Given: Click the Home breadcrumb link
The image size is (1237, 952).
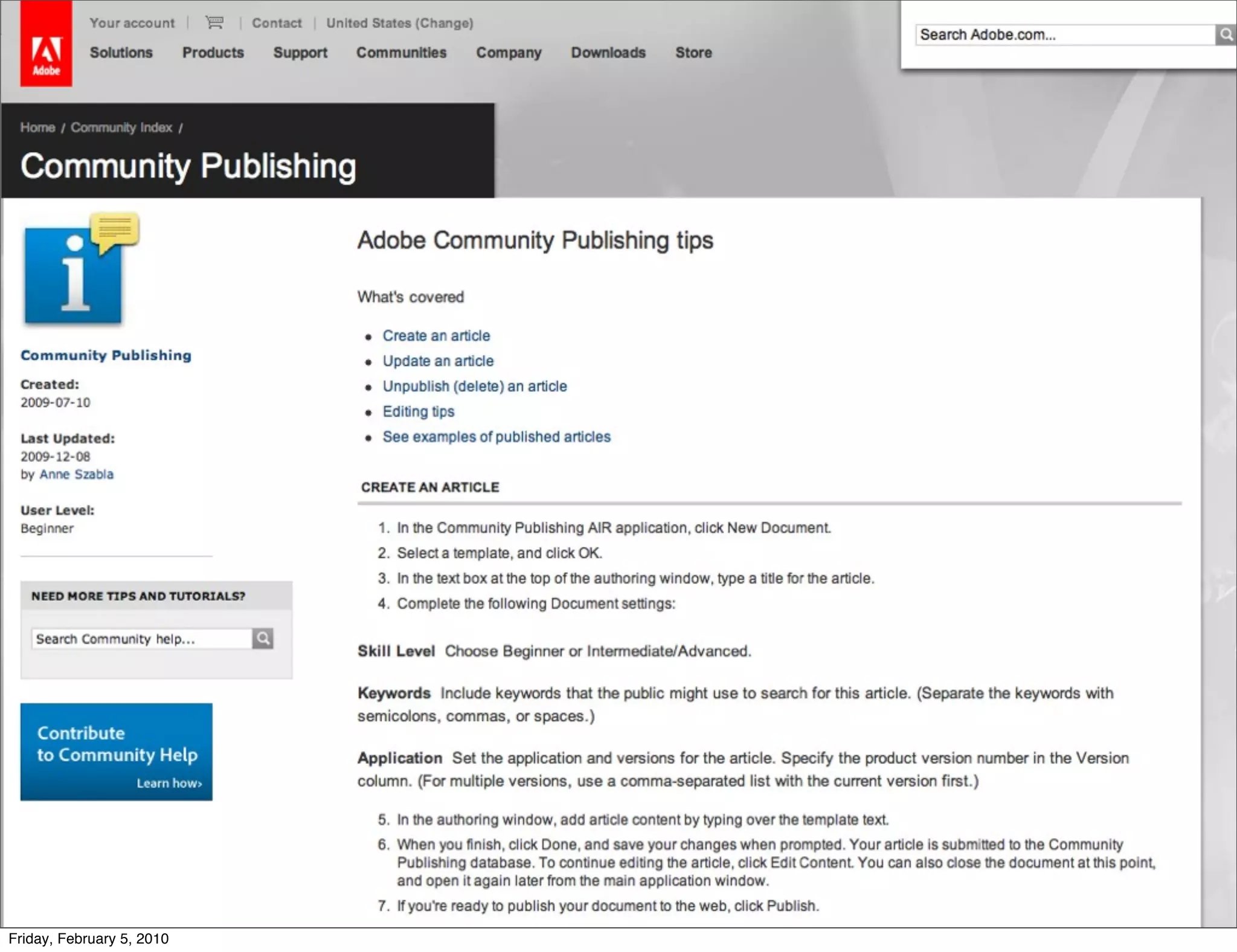Looking at the screenshot, I should tap(37, 127).
